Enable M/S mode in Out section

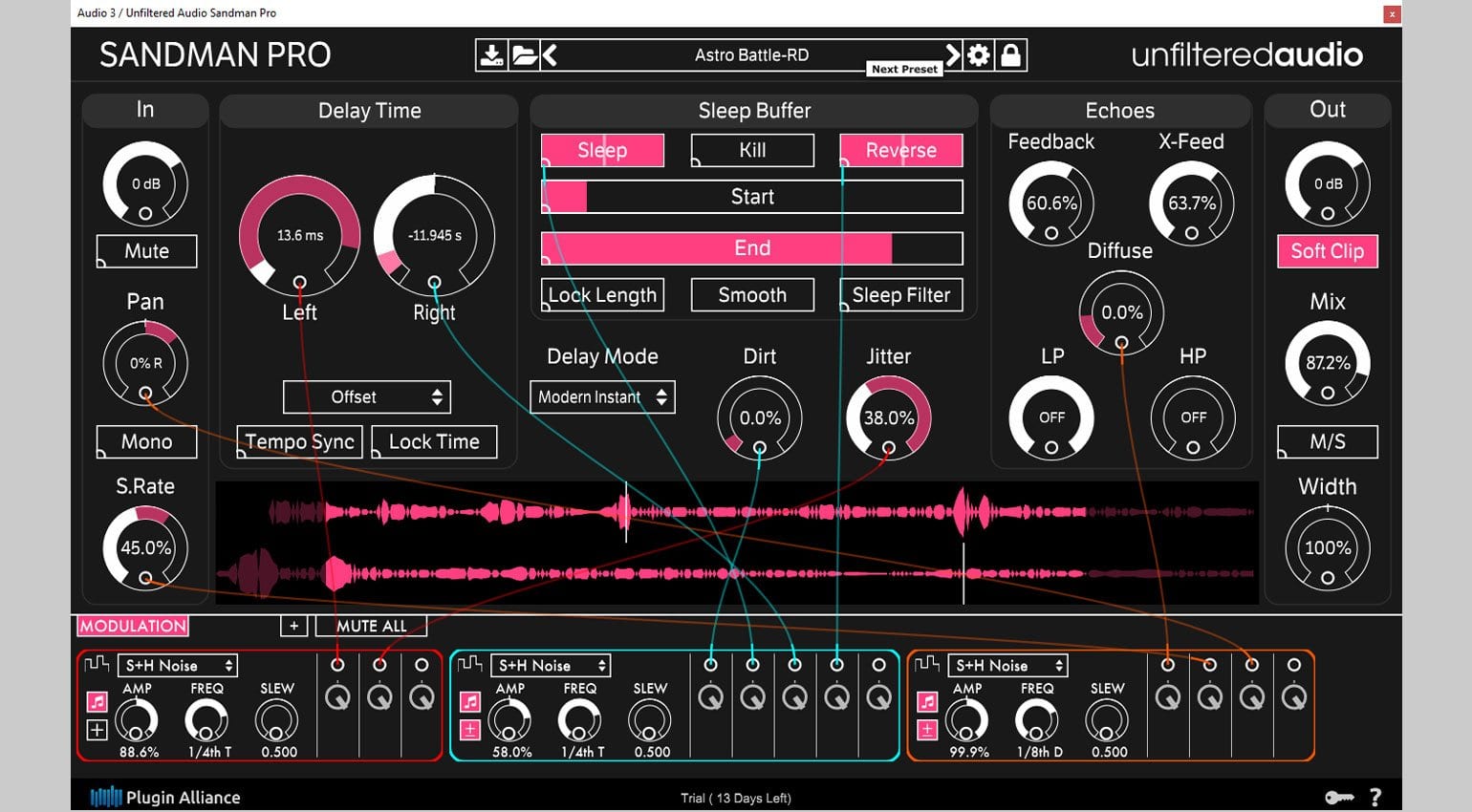(x=1328, y=441)
